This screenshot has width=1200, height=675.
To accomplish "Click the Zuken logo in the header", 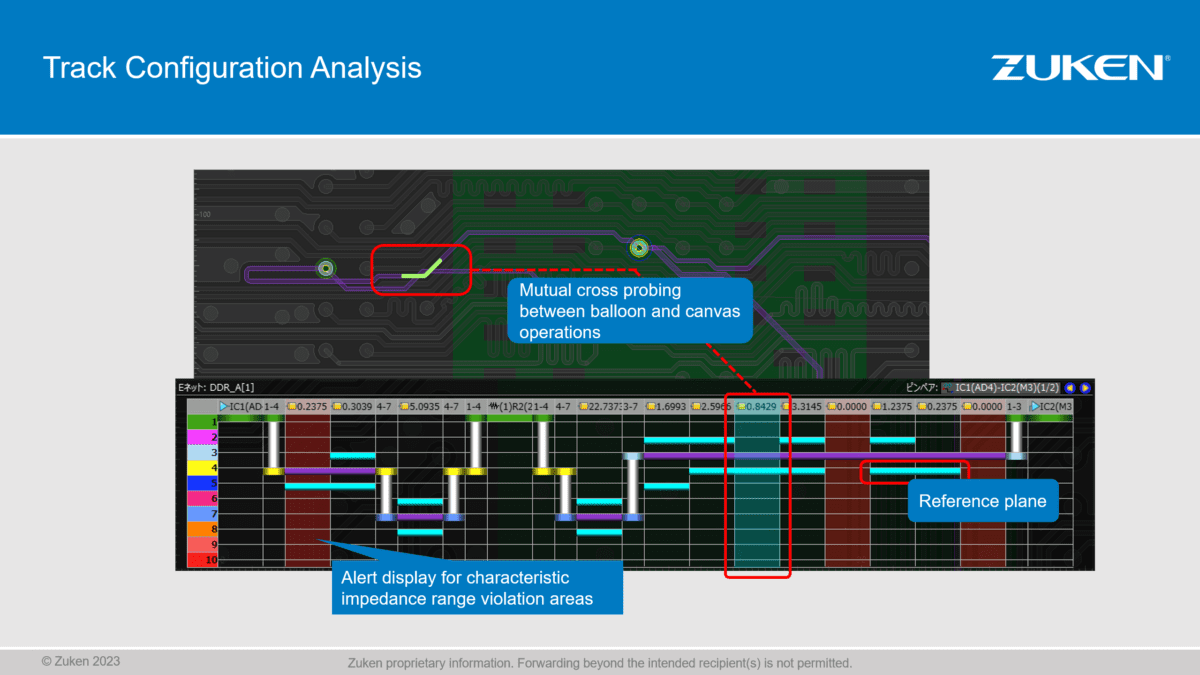I will 1079,68.
